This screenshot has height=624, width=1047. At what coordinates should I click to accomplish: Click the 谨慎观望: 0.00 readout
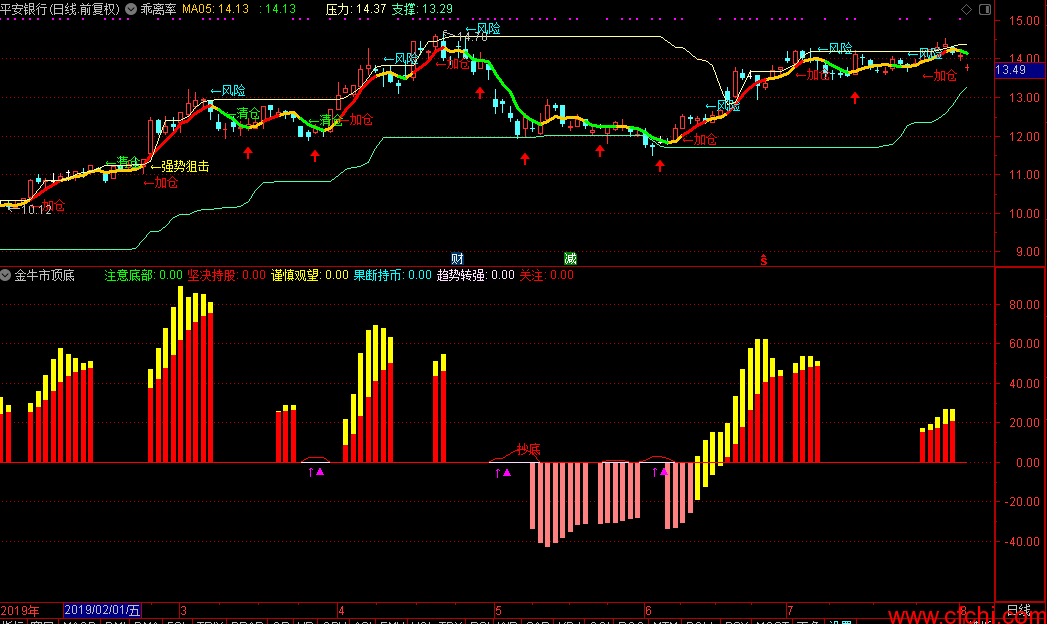coord(310,275)
